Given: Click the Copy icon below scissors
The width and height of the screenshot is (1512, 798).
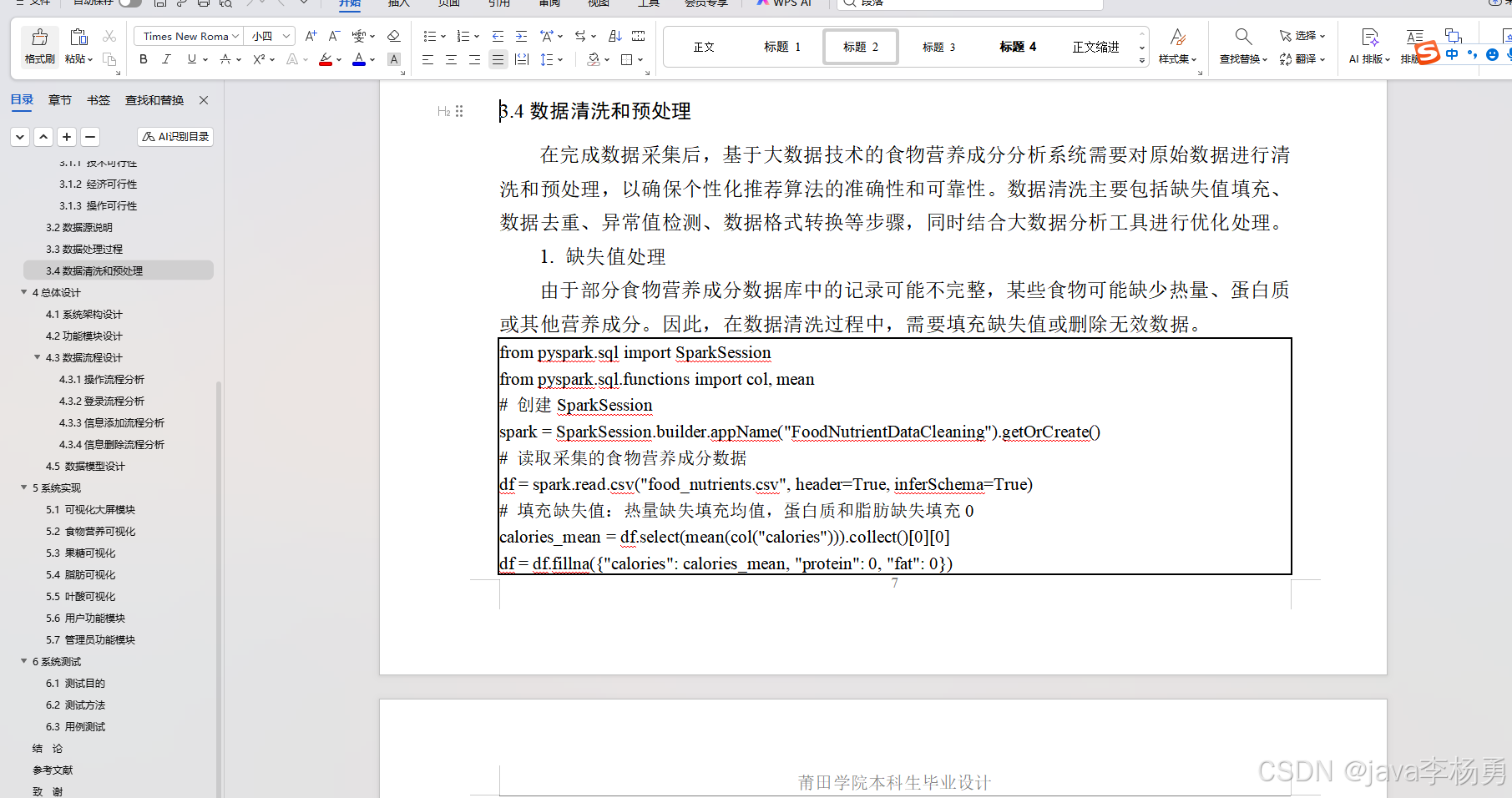Looking at the screenshot, I should [x=109, y=58].
